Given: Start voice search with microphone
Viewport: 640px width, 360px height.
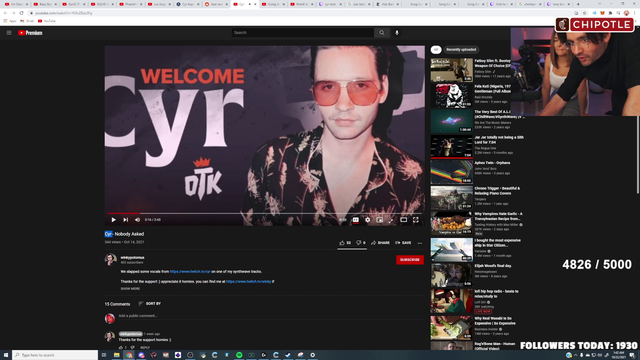Looking at the screenshot, I should pyautogui.click(x=397, y=33).
